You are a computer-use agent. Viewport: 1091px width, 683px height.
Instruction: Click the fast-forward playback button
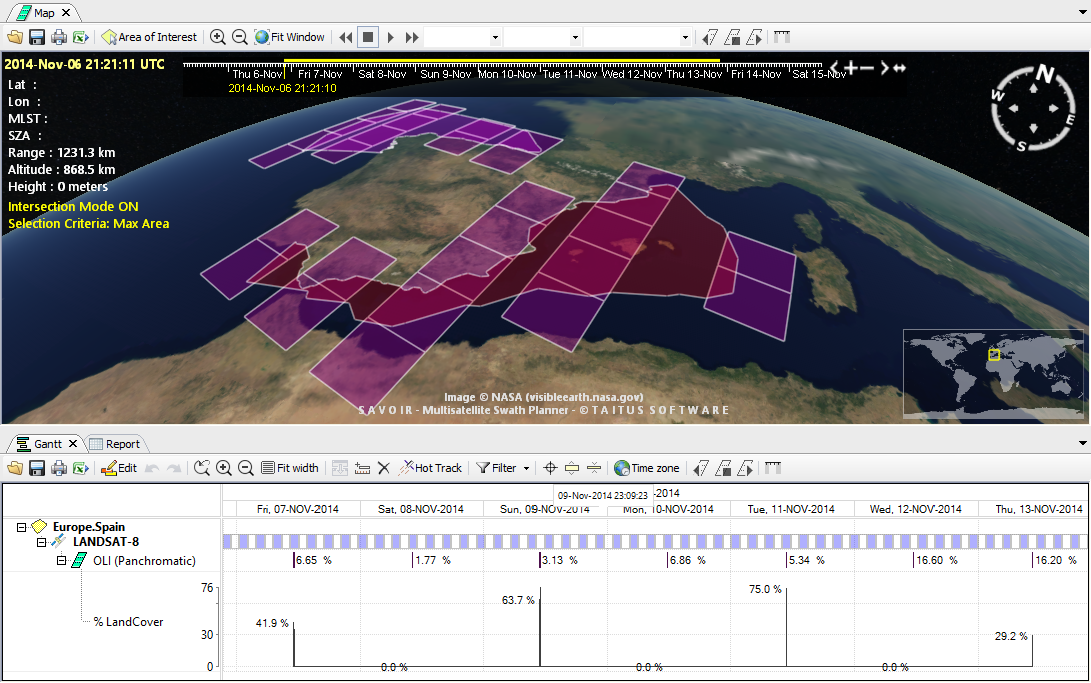[412, 37]
